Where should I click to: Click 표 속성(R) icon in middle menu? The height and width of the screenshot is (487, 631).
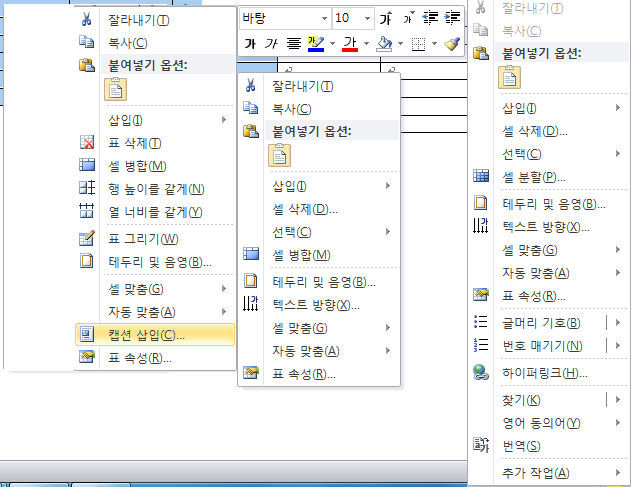click(251, 373)
